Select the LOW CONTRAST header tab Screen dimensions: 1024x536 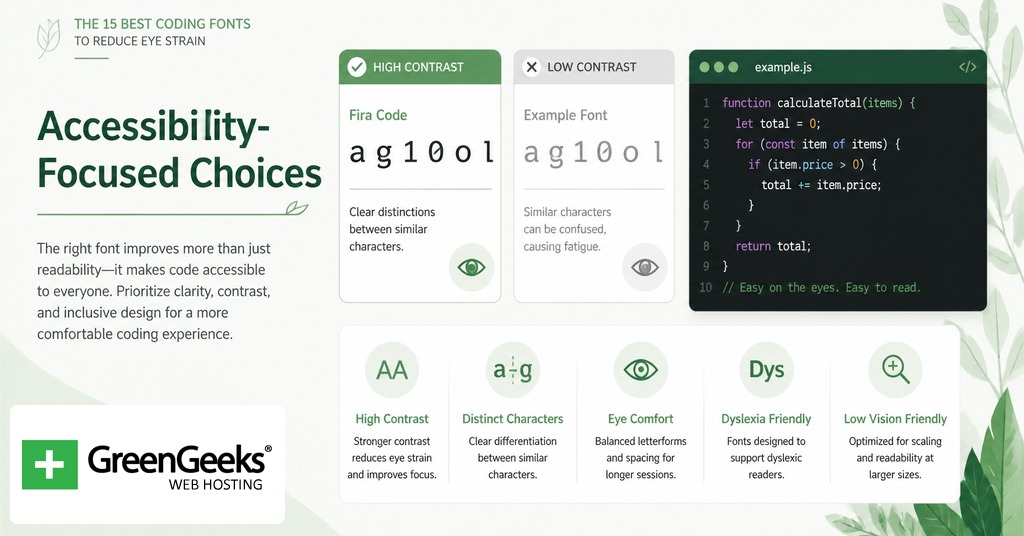point(594,67)
